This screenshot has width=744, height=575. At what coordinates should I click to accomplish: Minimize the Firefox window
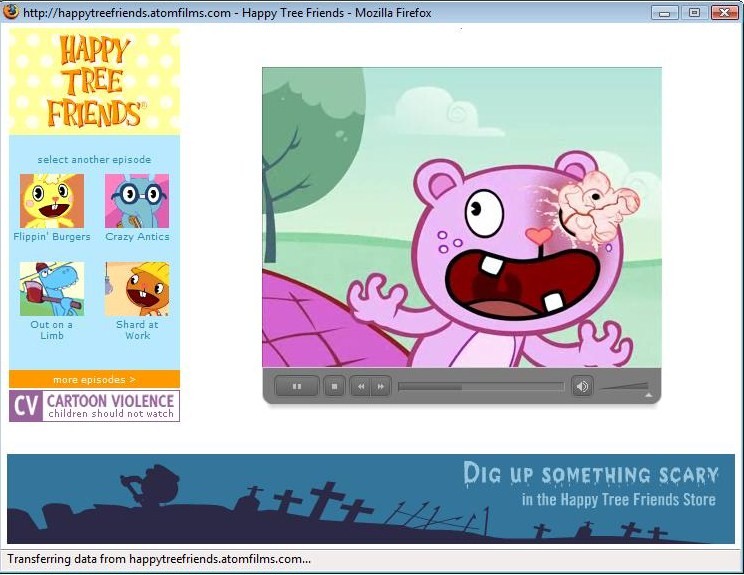pos(664,12)
